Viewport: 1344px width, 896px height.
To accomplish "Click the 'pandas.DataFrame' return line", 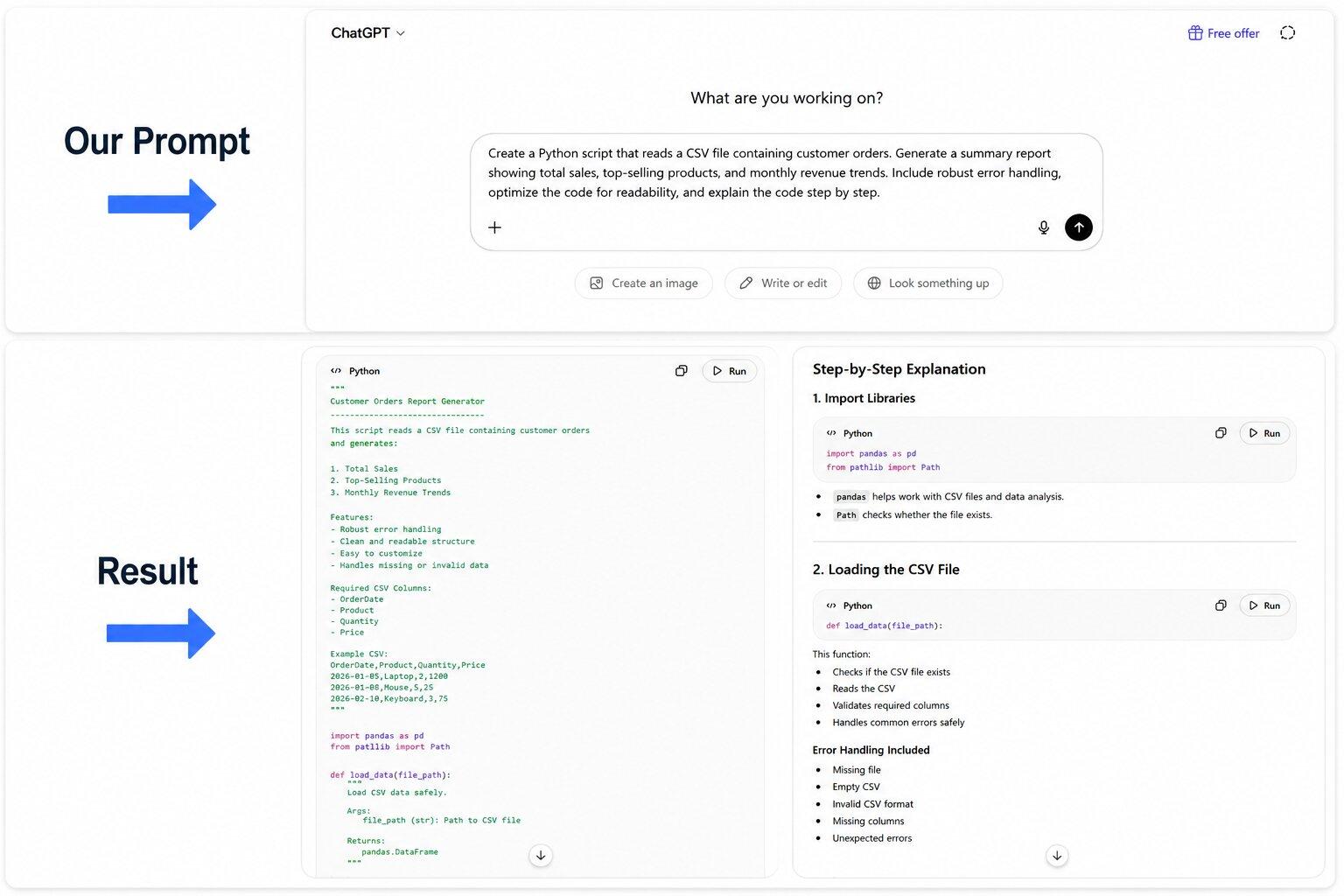I will point(400,852).
